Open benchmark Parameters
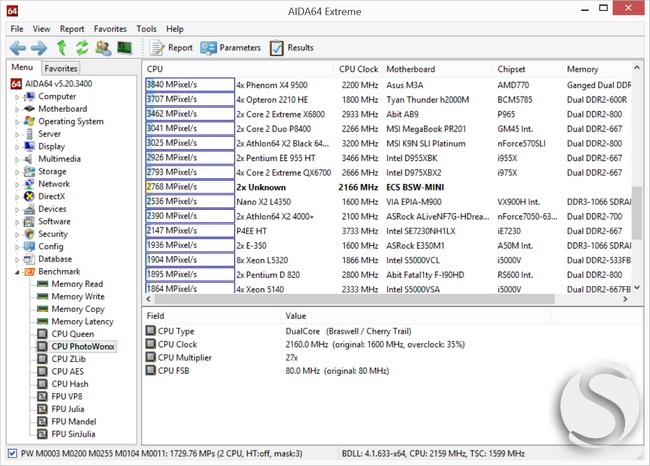The image size is (650, 466). point(230,48)
